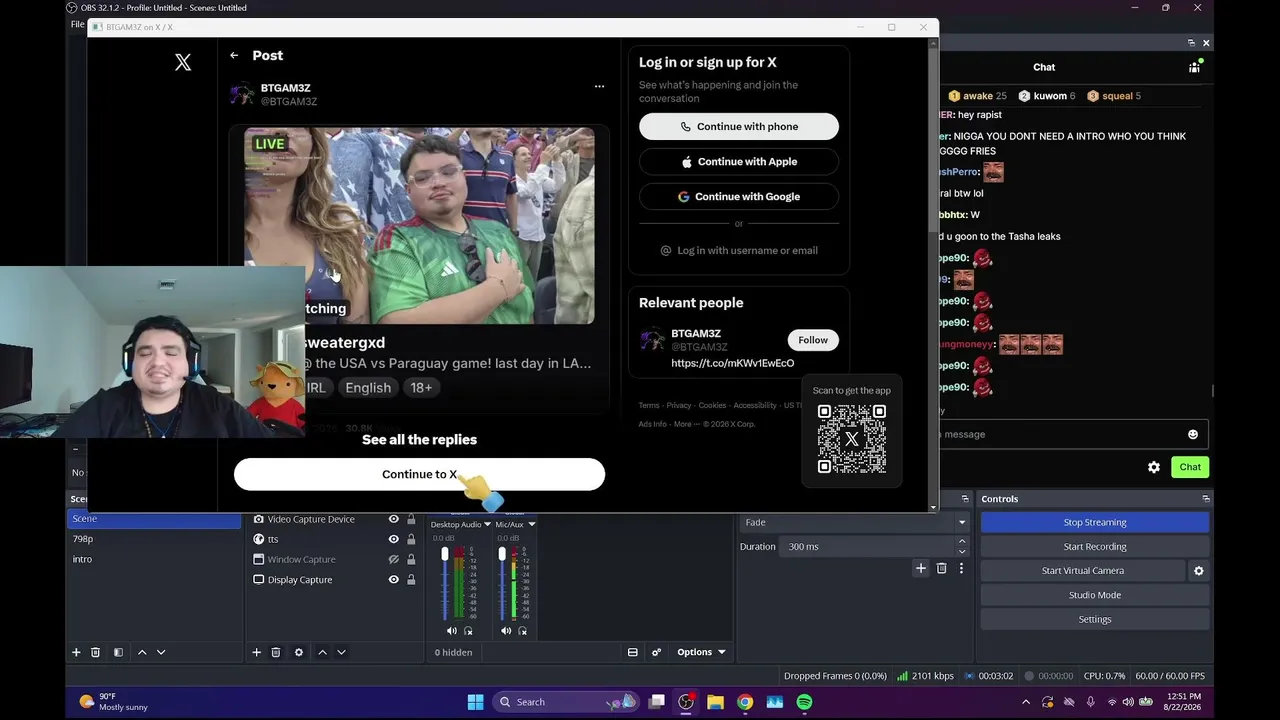Switch the audio mixer layout icon

pyautogui.click(x=633, y=652)
